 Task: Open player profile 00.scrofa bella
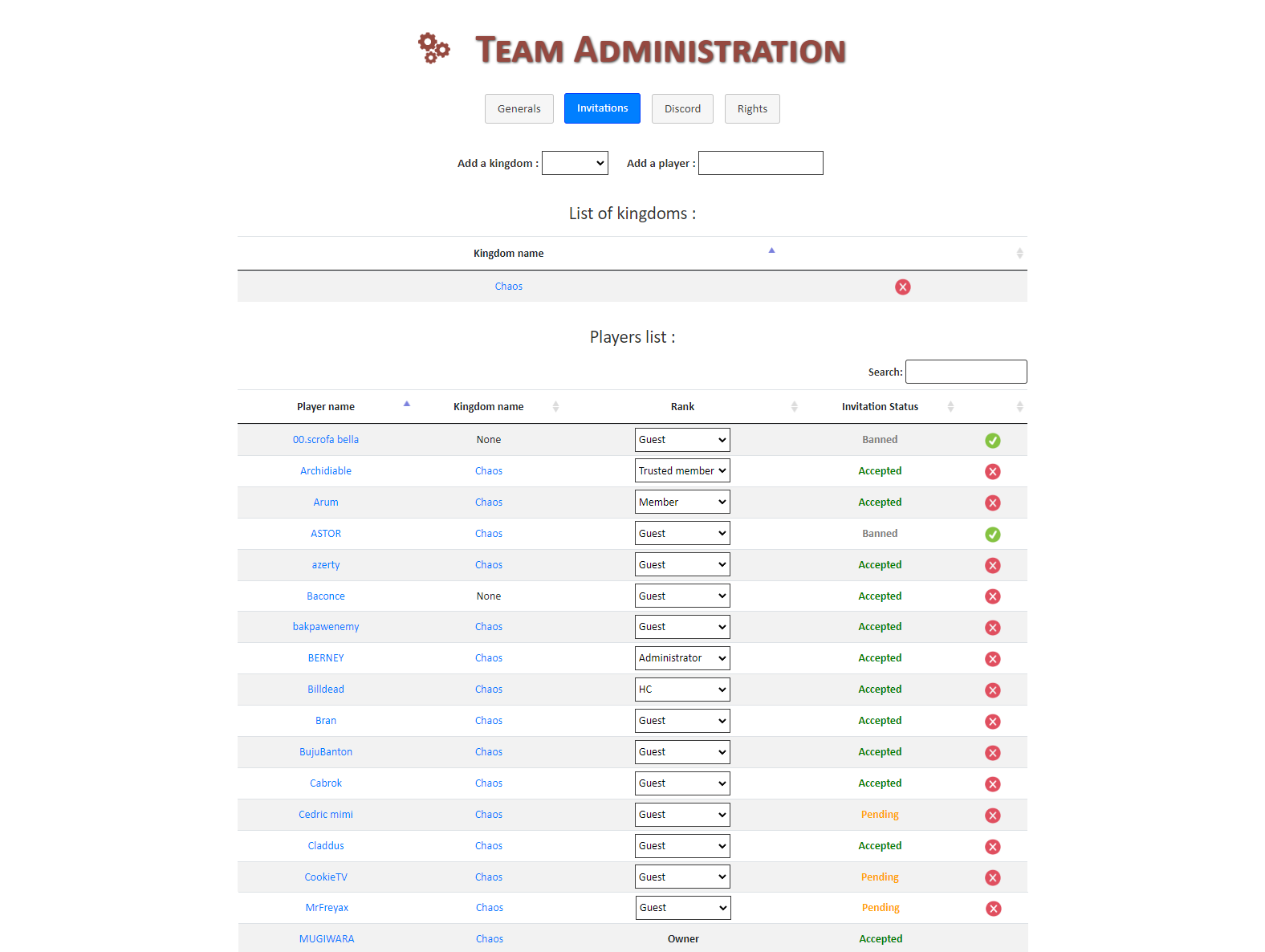pyautogui.click(x=326, y=440)
